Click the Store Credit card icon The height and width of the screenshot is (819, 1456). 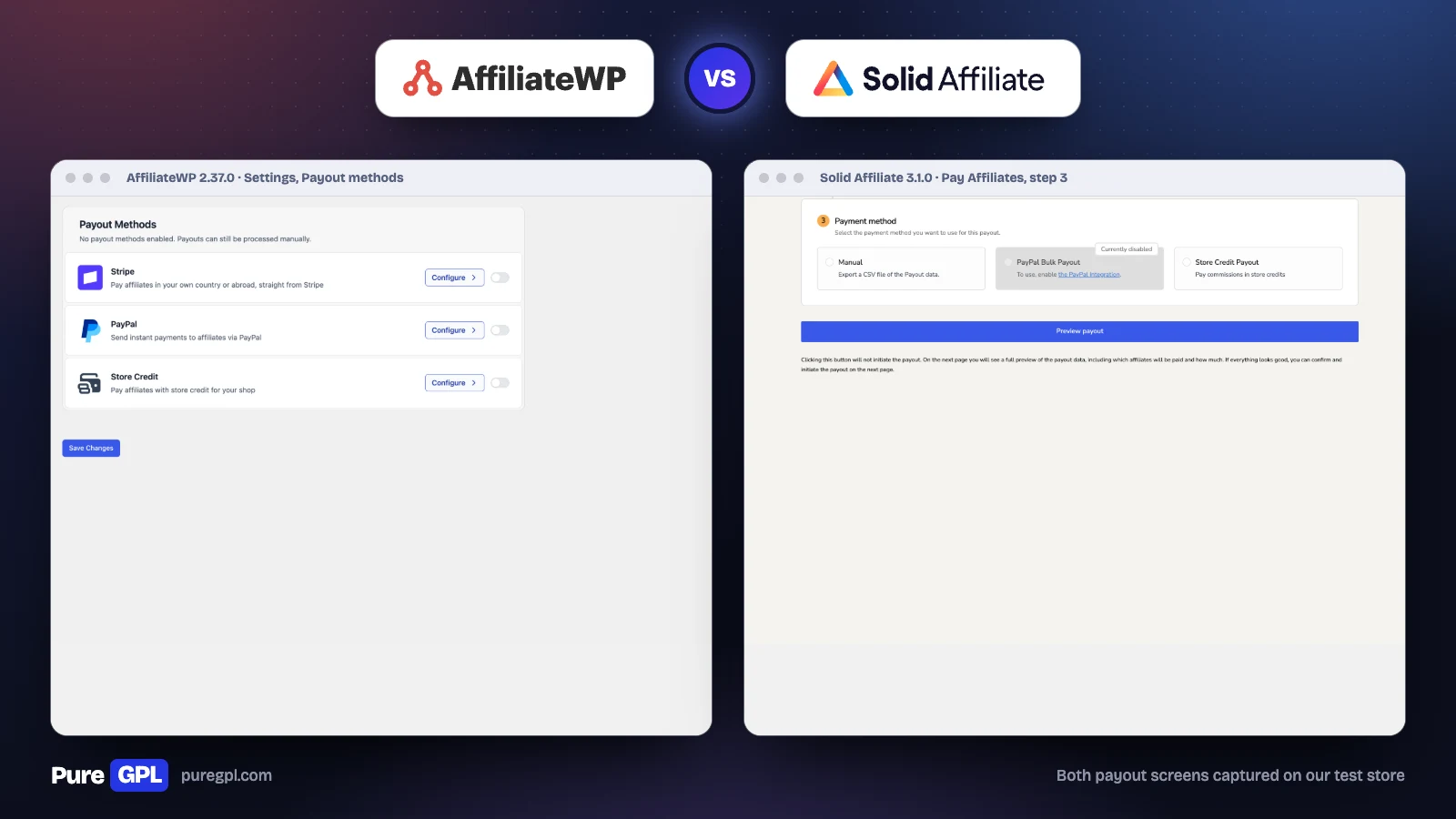pyautogui.click(x=89, y=383)
